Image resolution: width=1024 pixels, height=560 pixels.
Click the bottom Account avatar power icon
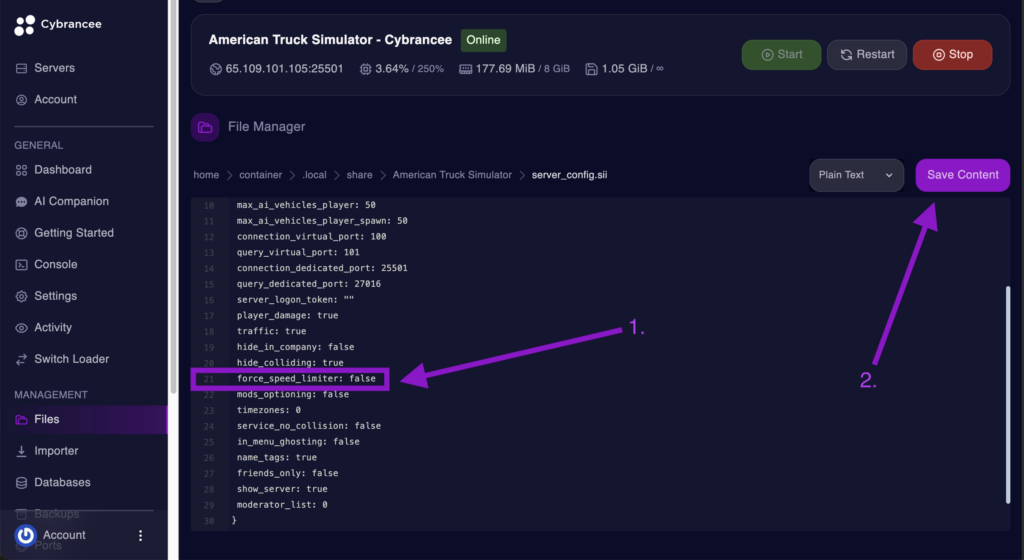(x=25, y=535)
